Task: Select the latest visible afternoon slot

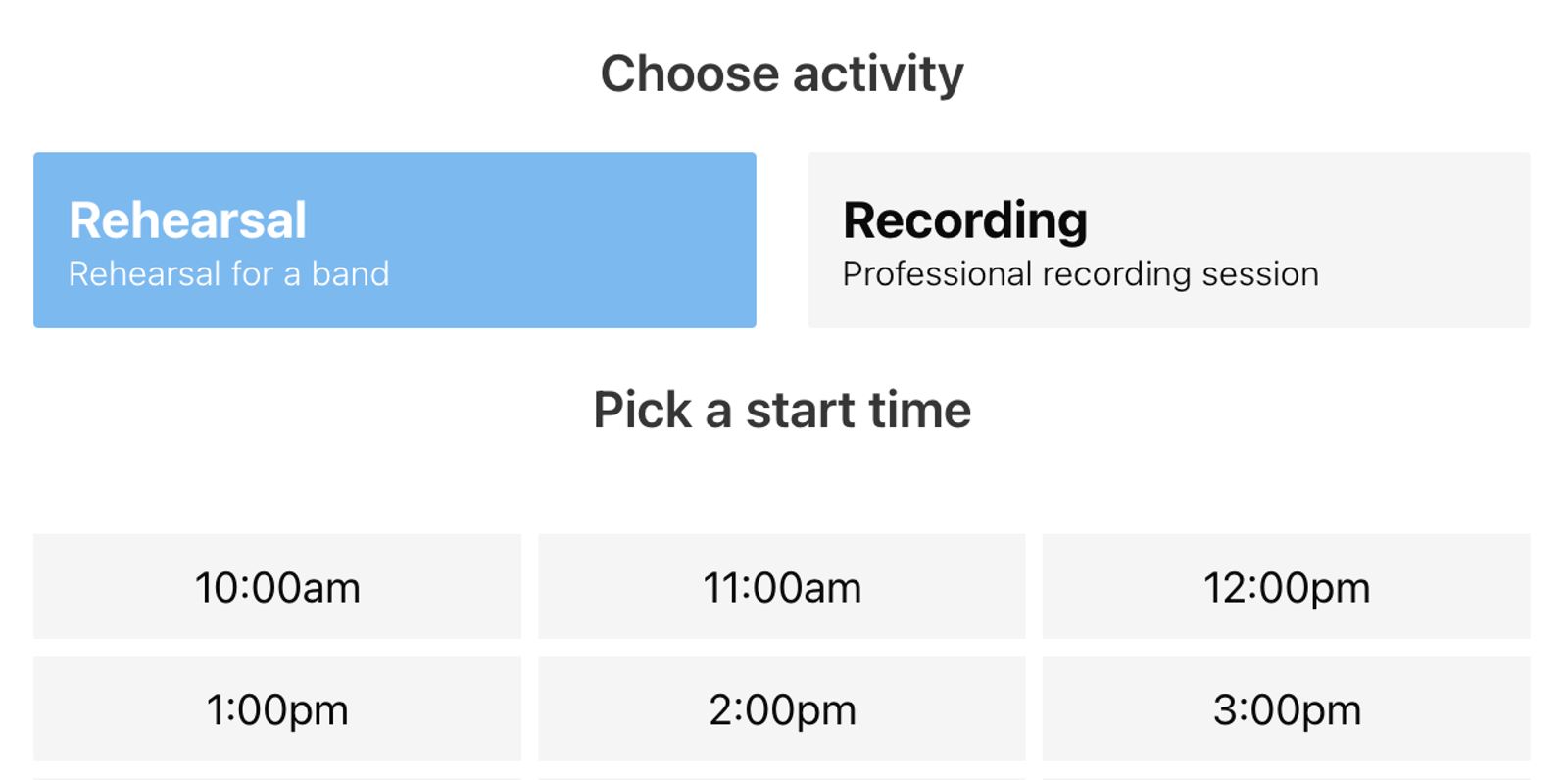Action: [1286, 708]
